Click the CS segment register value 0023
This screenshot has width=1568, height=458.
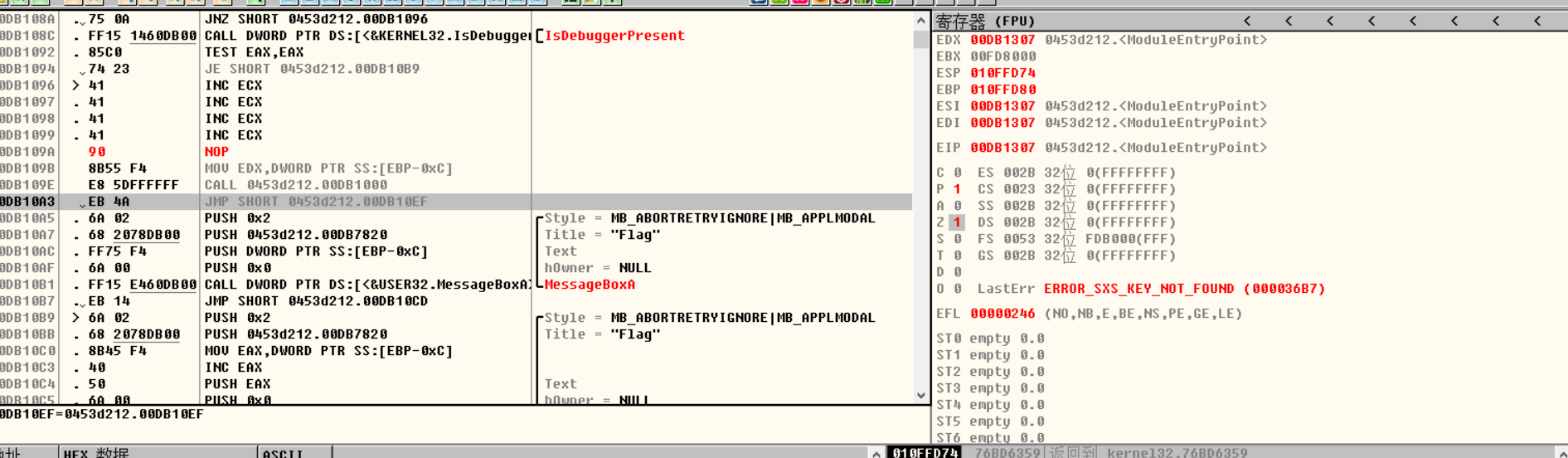[x=1019, y=189]
